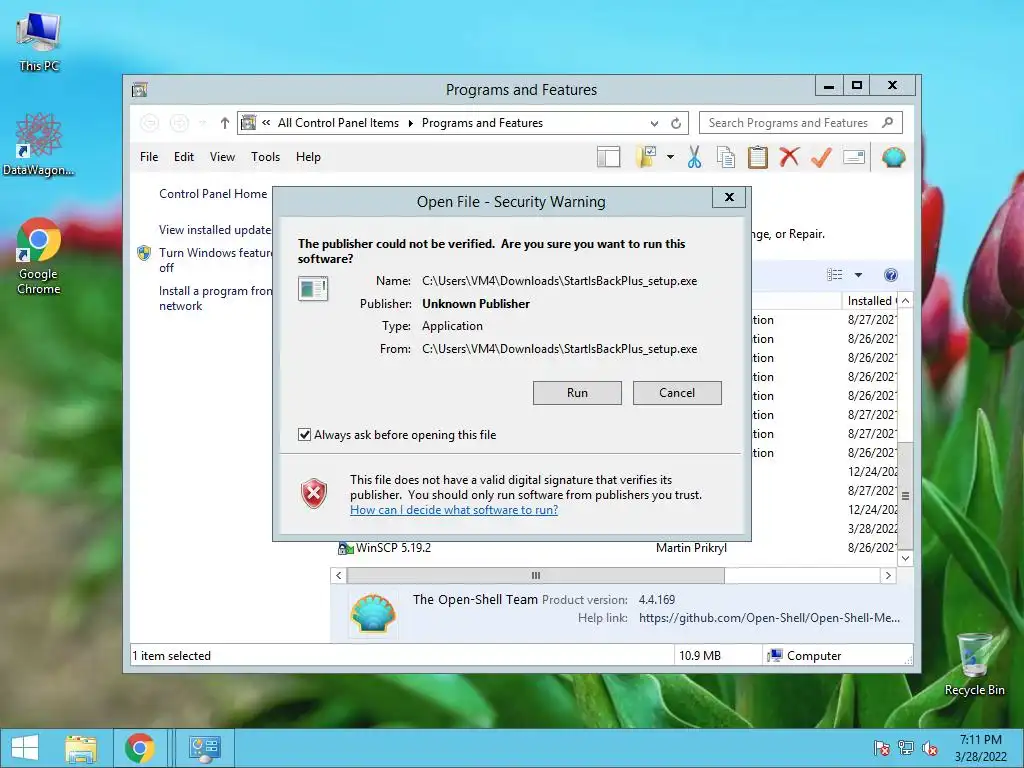Open the Edit menu

pyautogui.click(x=184, y=157)
